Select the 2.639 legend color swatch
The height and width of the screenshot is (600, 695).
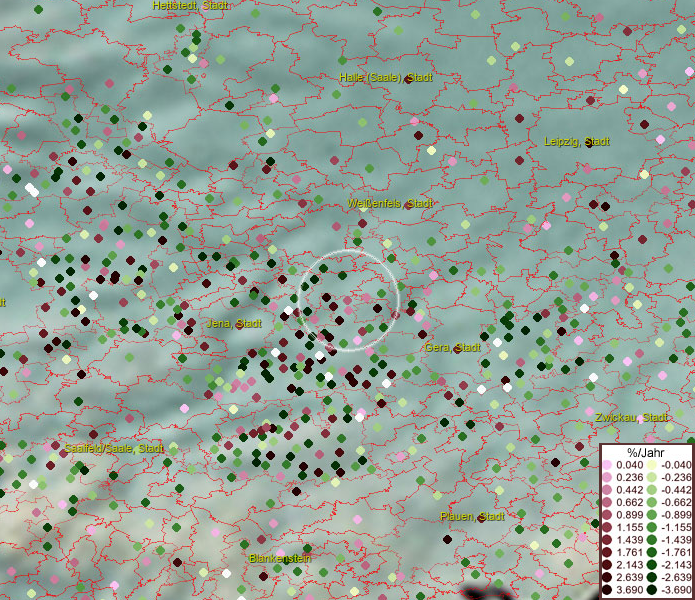click(x=607, y=577)
